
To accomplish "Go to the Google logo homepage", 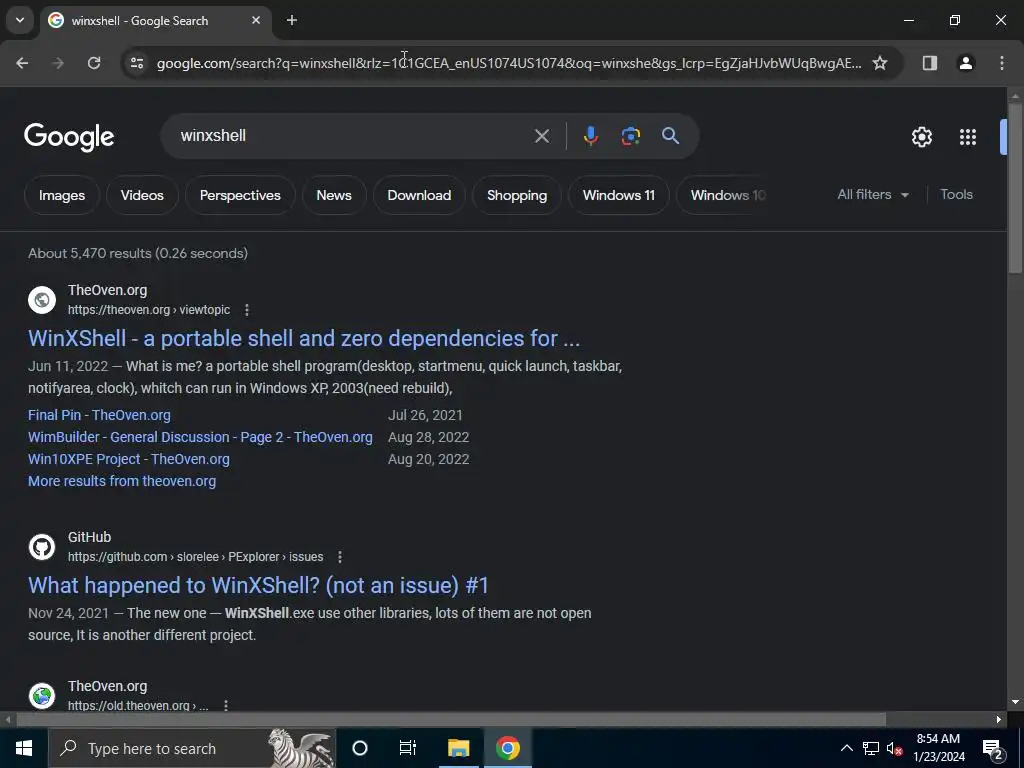I will (x=69, y=136).
